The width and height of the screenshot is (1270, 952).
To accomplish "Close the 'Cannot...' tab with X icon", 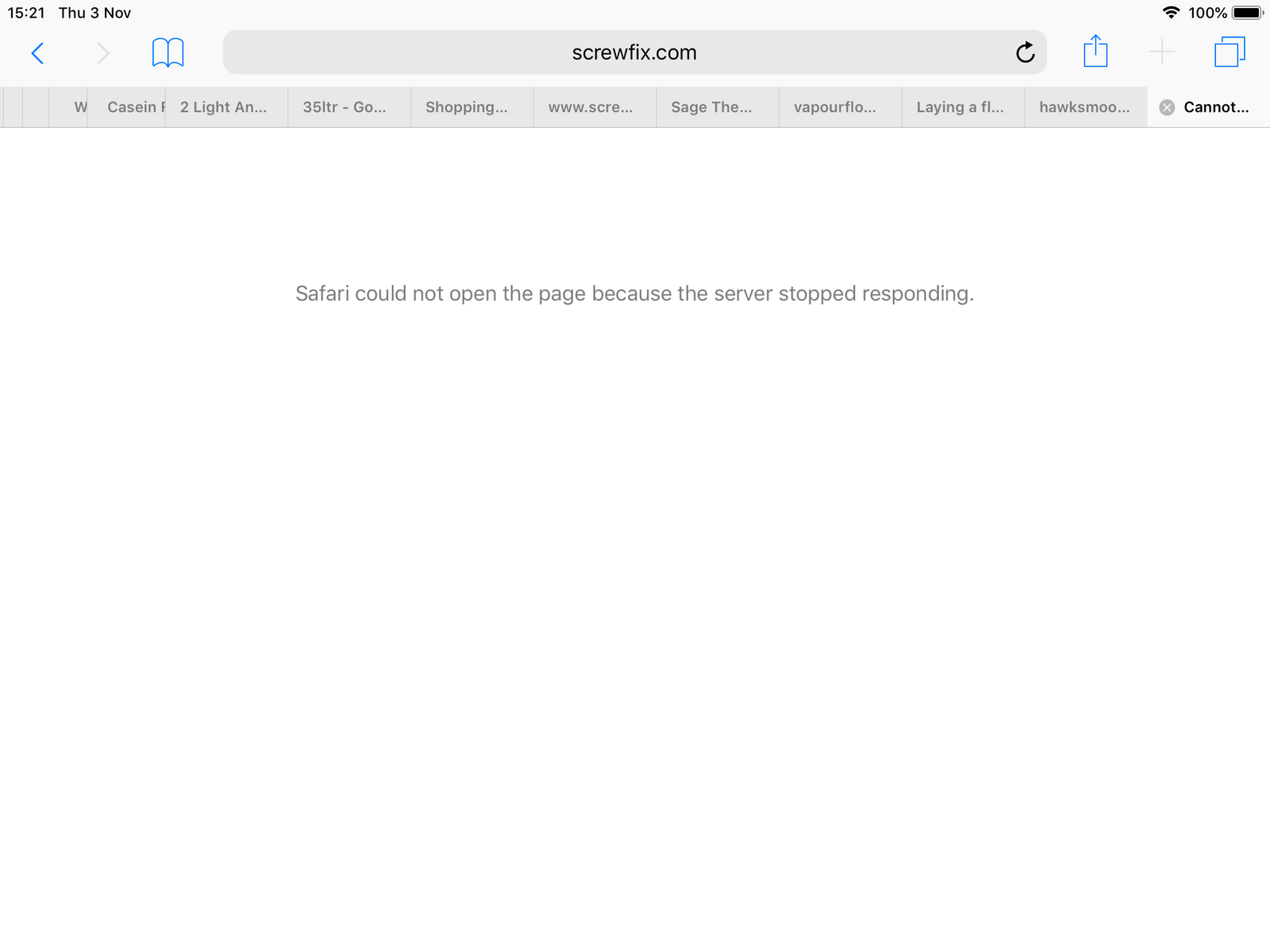I will click(1167, 108).
